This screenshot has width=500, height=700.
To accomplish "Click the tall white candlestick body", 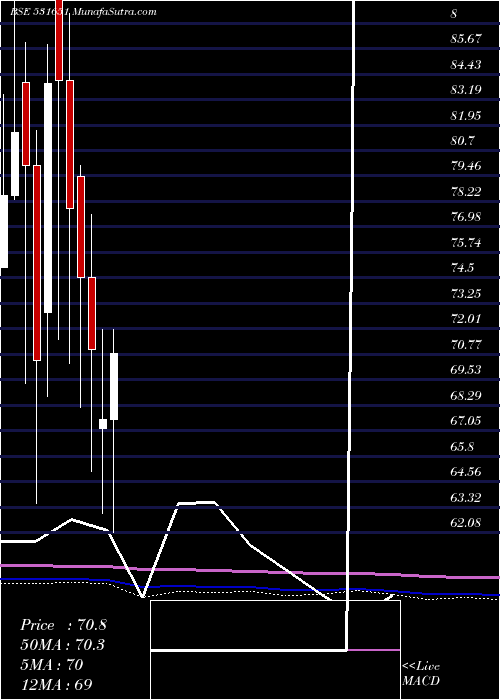I will (x=48, y=198).
